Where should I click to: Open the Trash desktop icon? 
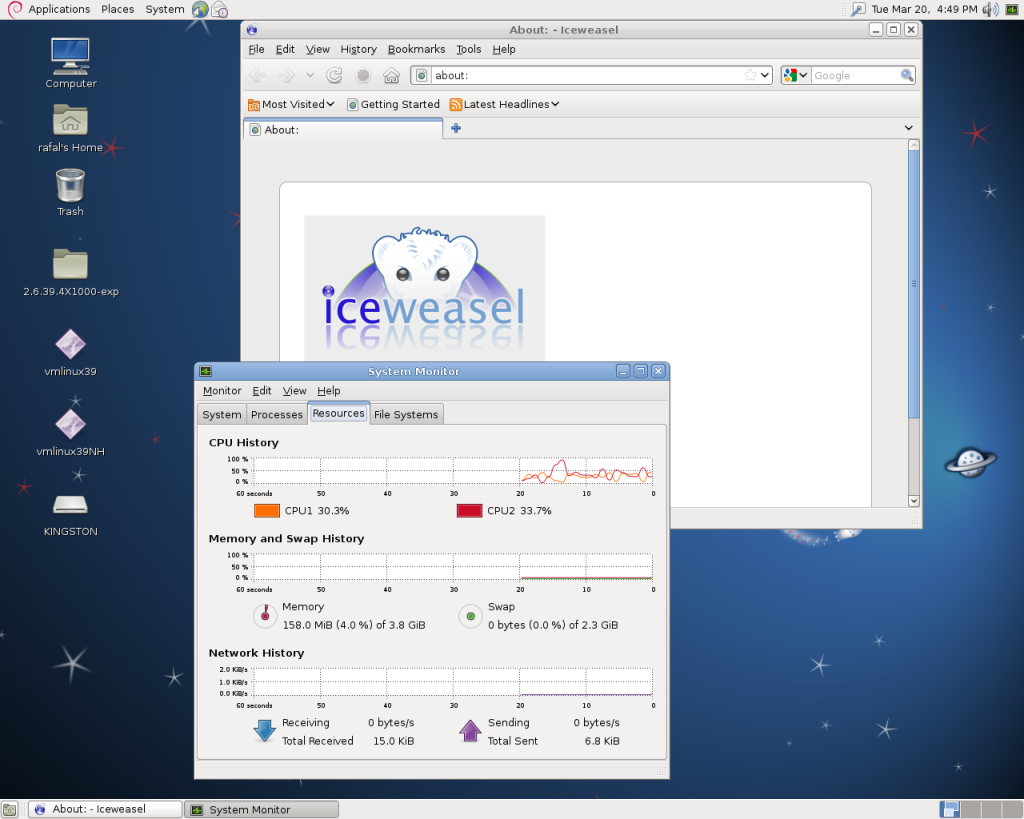pyautogui.click(x=71, y=193)
